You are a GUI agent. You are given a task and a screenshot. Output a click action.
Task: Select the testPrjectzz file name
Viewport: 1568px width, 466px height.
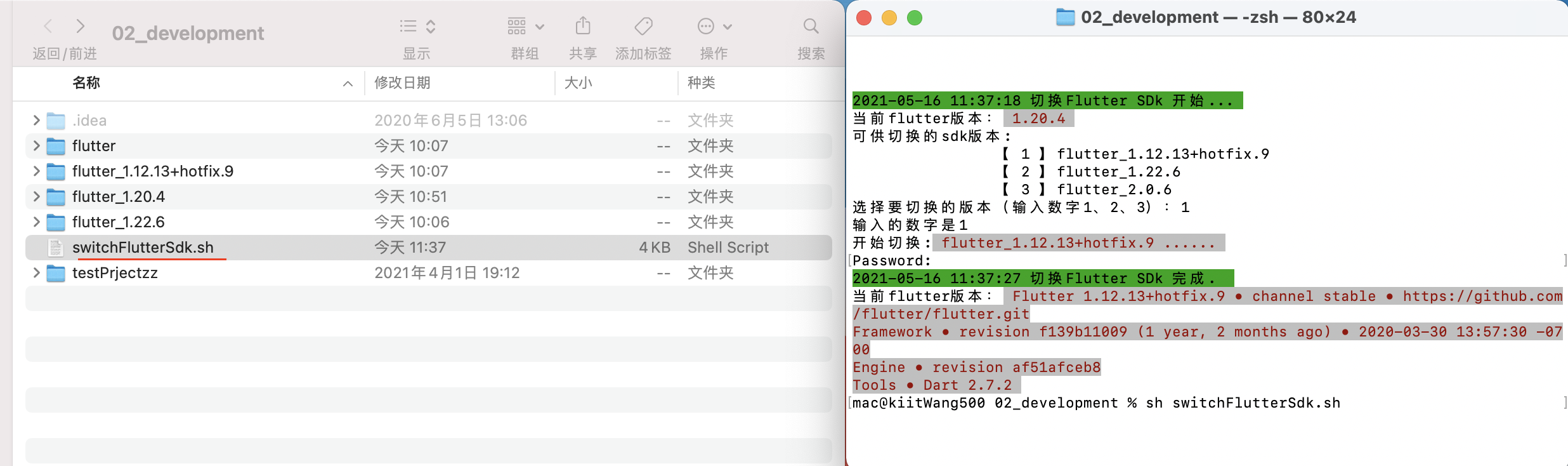click(x=115, y=272)
